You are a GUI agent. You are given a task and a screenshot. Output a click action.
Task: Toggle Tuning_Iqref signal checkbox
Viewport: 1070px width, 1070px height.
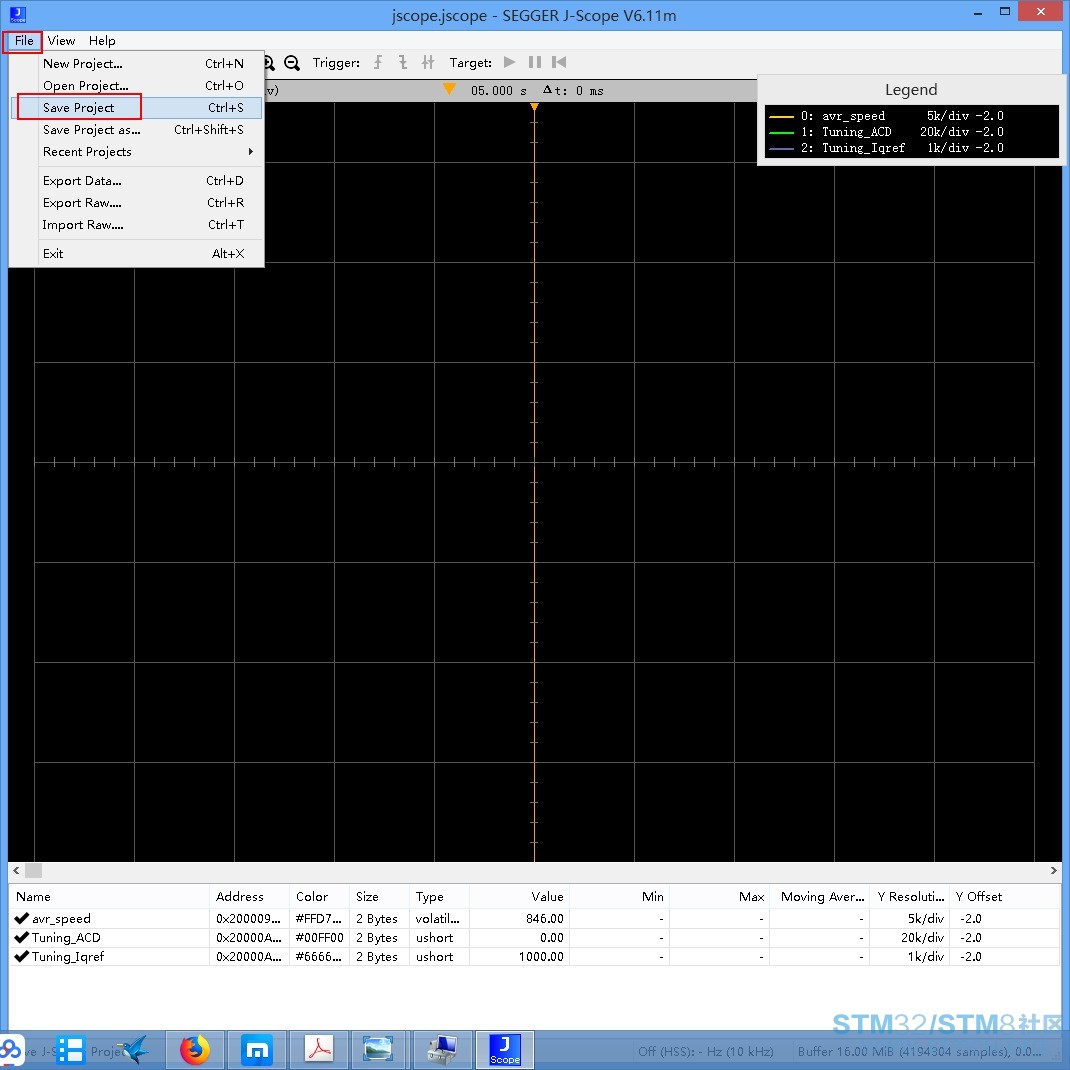pos(21,957)
